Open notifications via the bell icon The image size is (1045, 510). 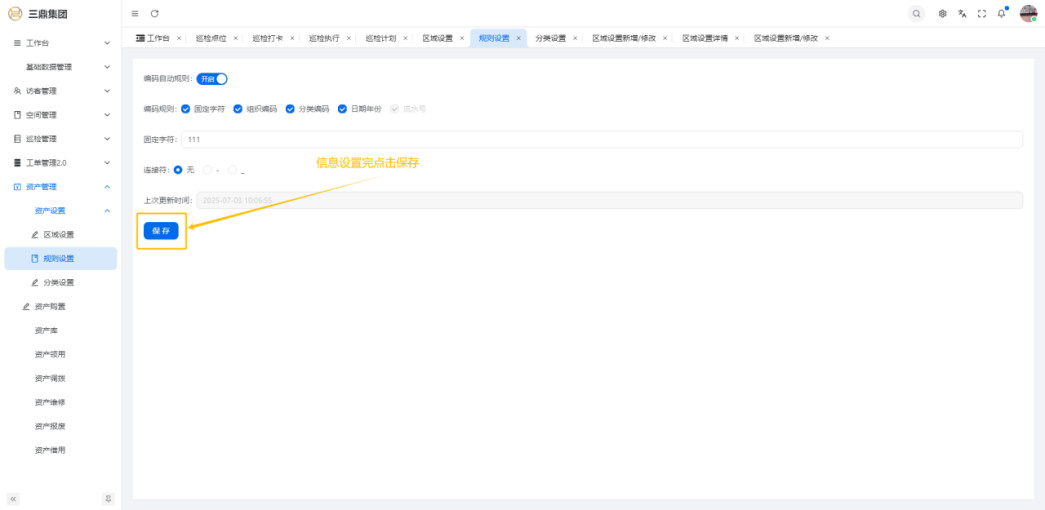tap(1001, 13)
